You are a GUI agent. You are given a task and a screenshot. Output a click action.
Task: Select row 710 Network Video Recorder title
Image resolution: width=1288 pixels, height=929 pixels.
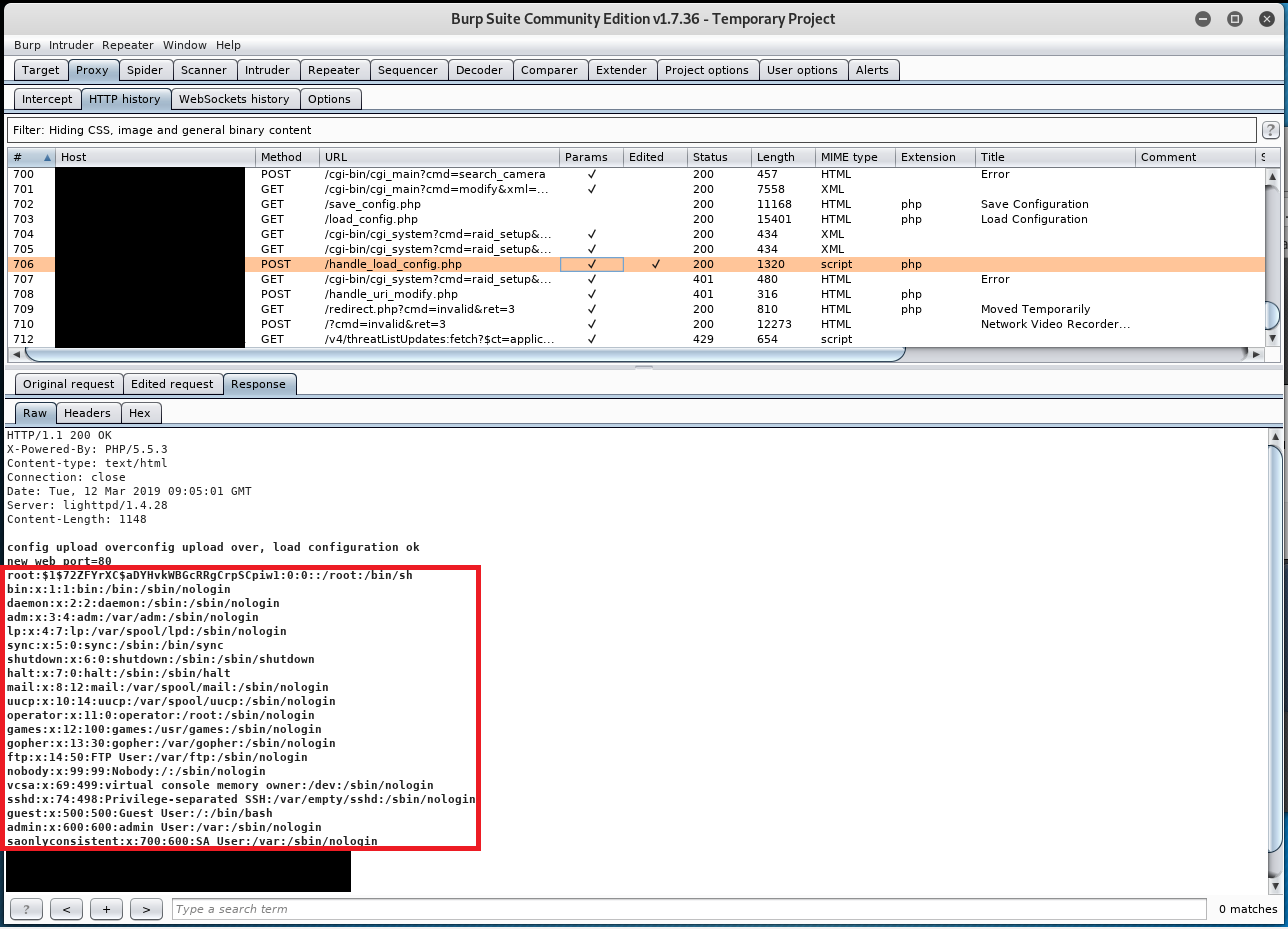click(1055, 324)
